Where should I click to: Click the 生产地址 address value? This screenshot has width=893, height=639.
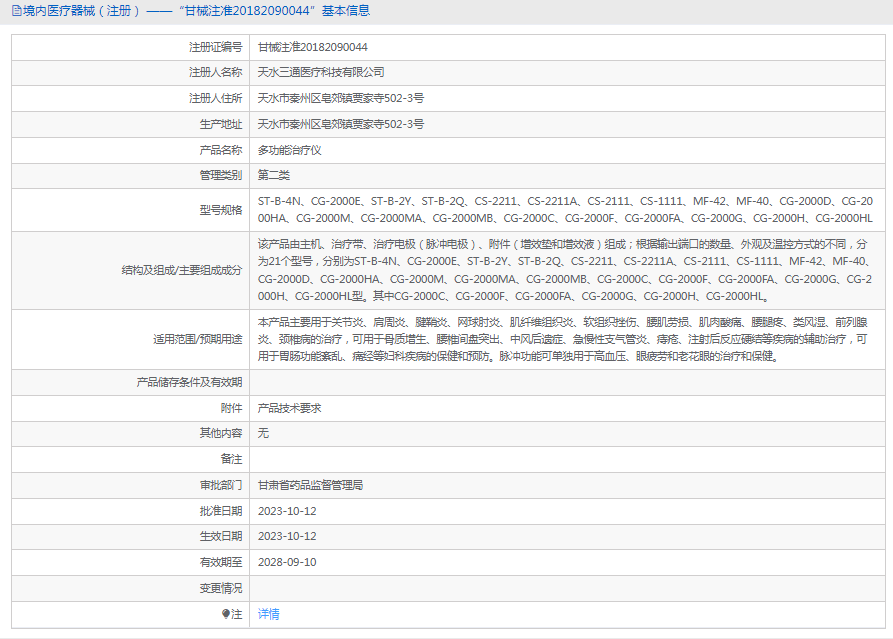(341, 124)
